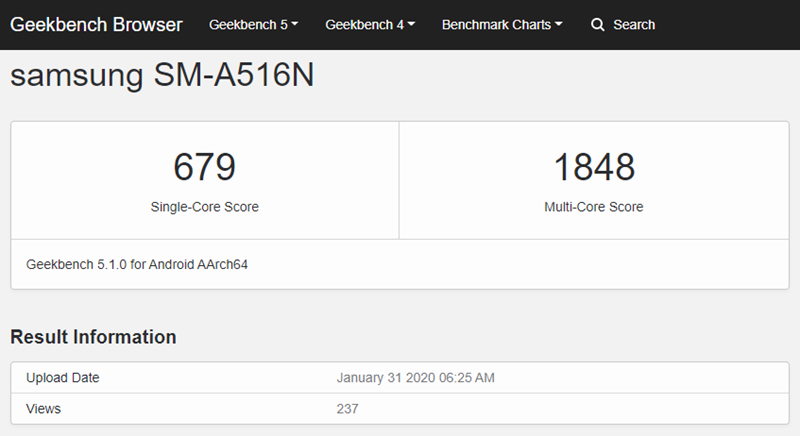800x436 pixels.
Task: Open the Geekbench 5 dropdown menu
Action: coord(253,24)
